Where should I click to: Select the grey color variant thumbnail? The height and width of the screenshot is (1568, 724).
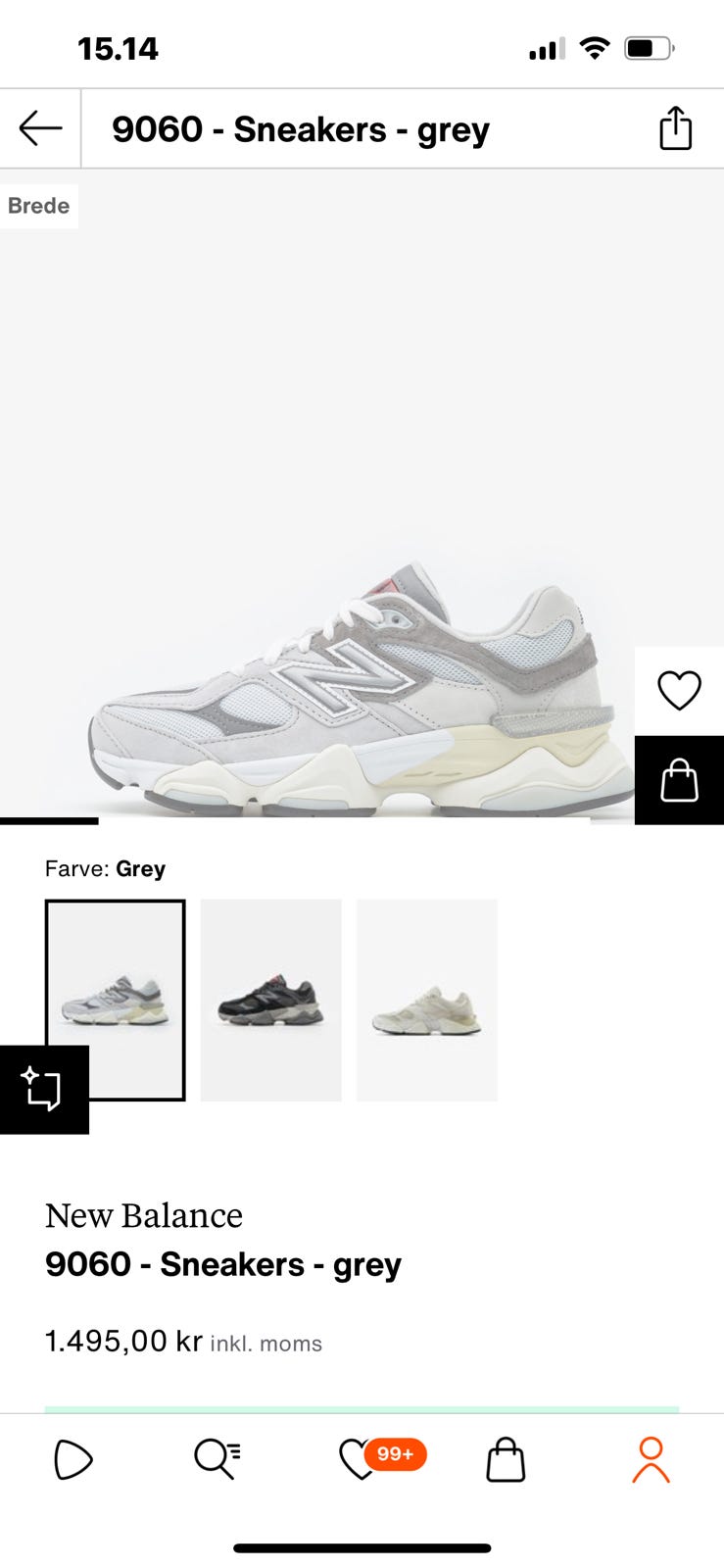[115, 1000]
